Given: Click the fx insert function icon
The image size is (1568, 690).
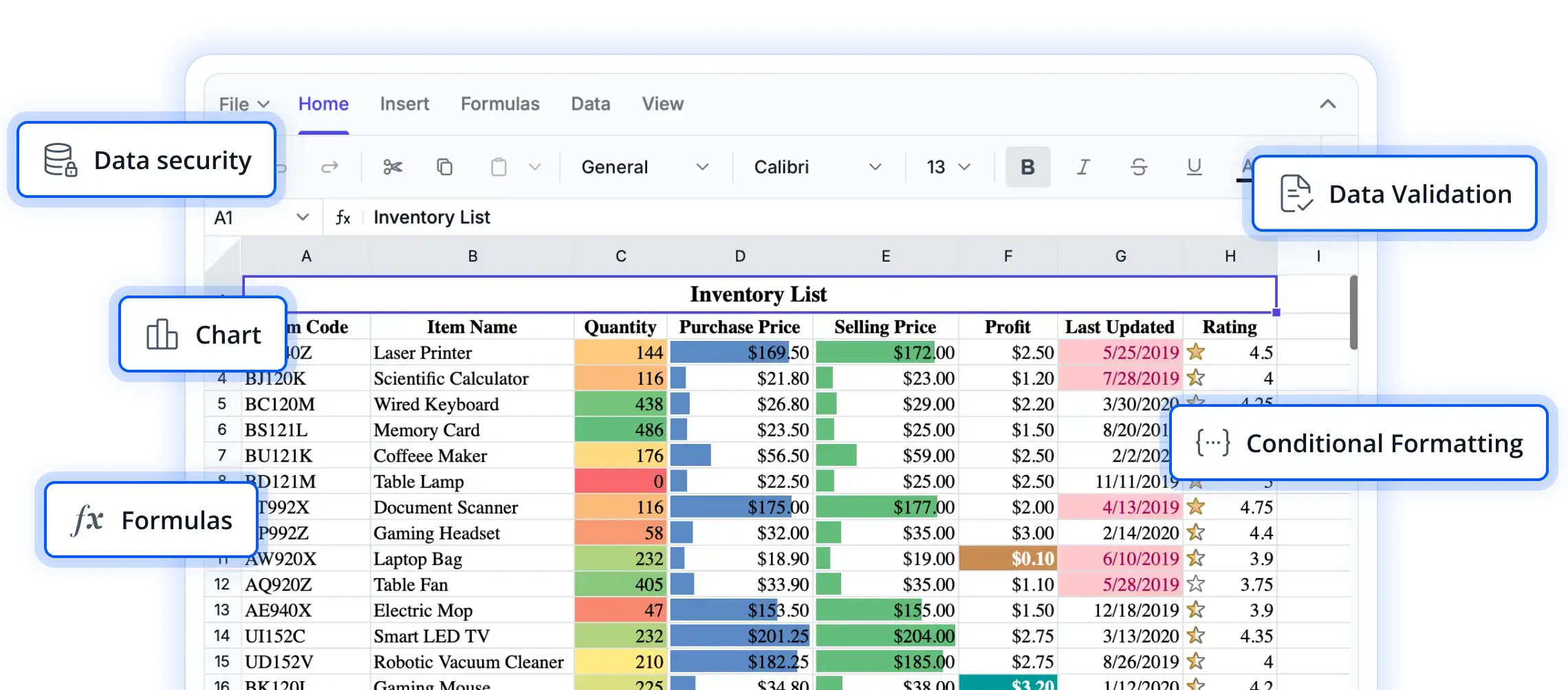Looking at the screenshot, I should [342, 218].
